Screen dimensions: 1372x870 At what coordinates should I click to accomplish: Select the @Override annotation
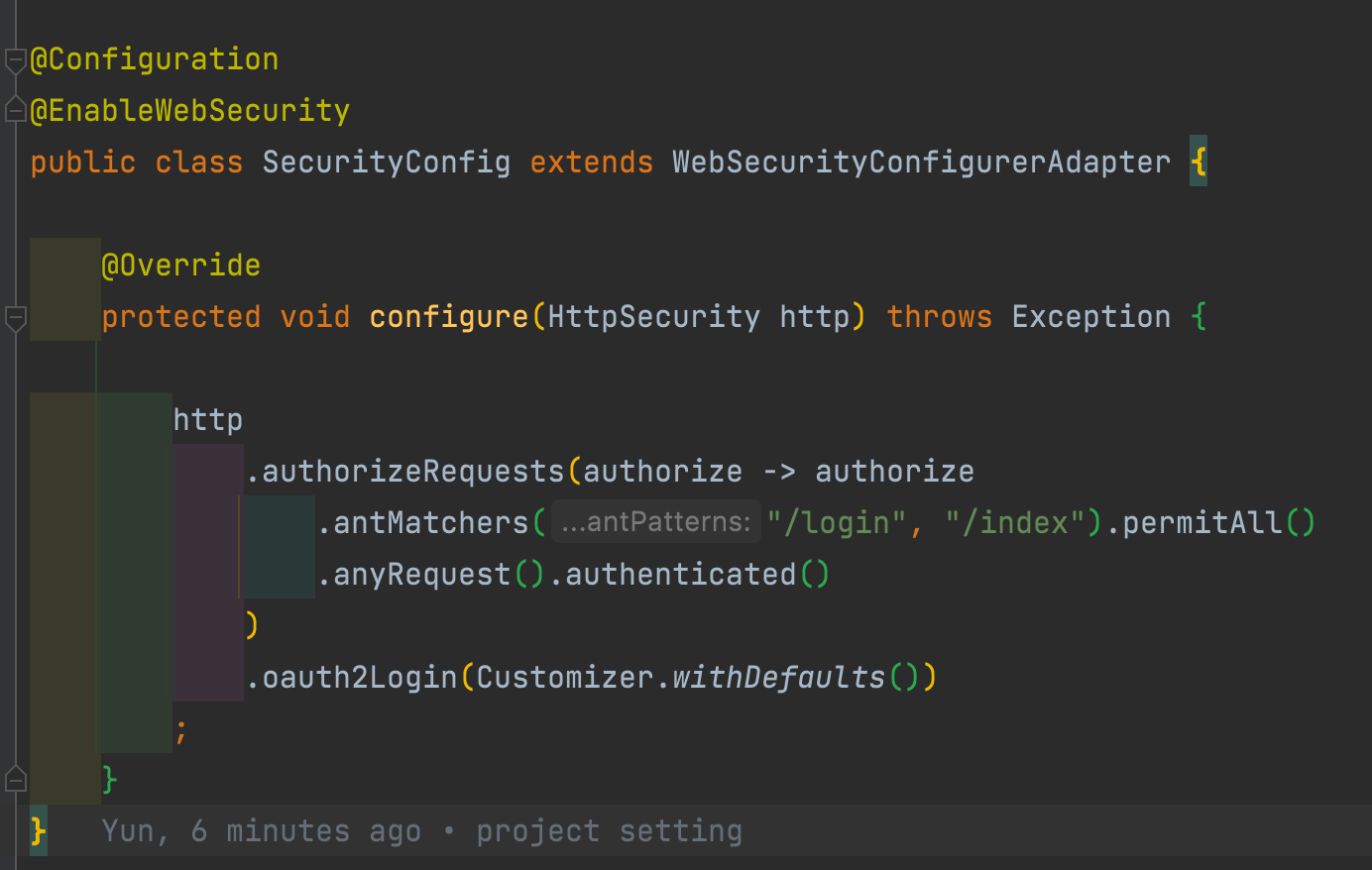click(181, 266)
